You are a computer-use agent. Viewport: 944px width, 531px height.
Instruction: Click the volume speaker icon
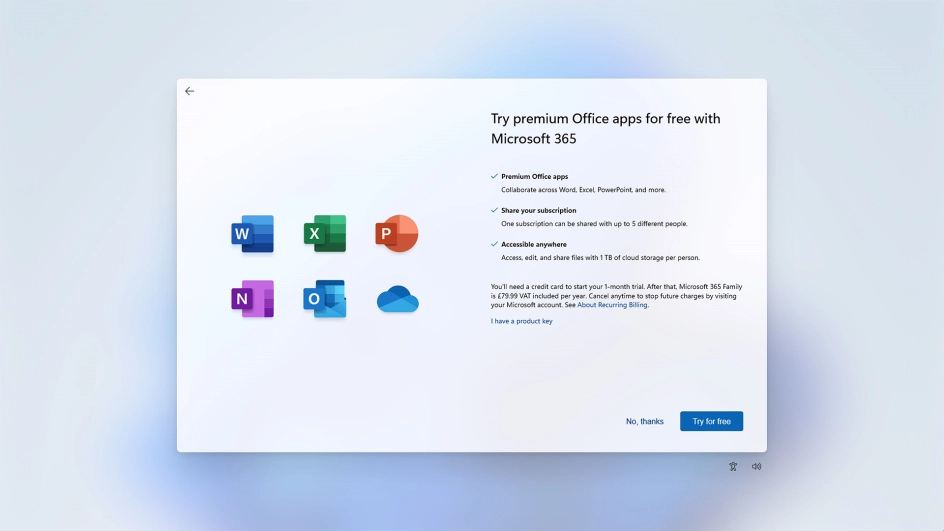756,467
